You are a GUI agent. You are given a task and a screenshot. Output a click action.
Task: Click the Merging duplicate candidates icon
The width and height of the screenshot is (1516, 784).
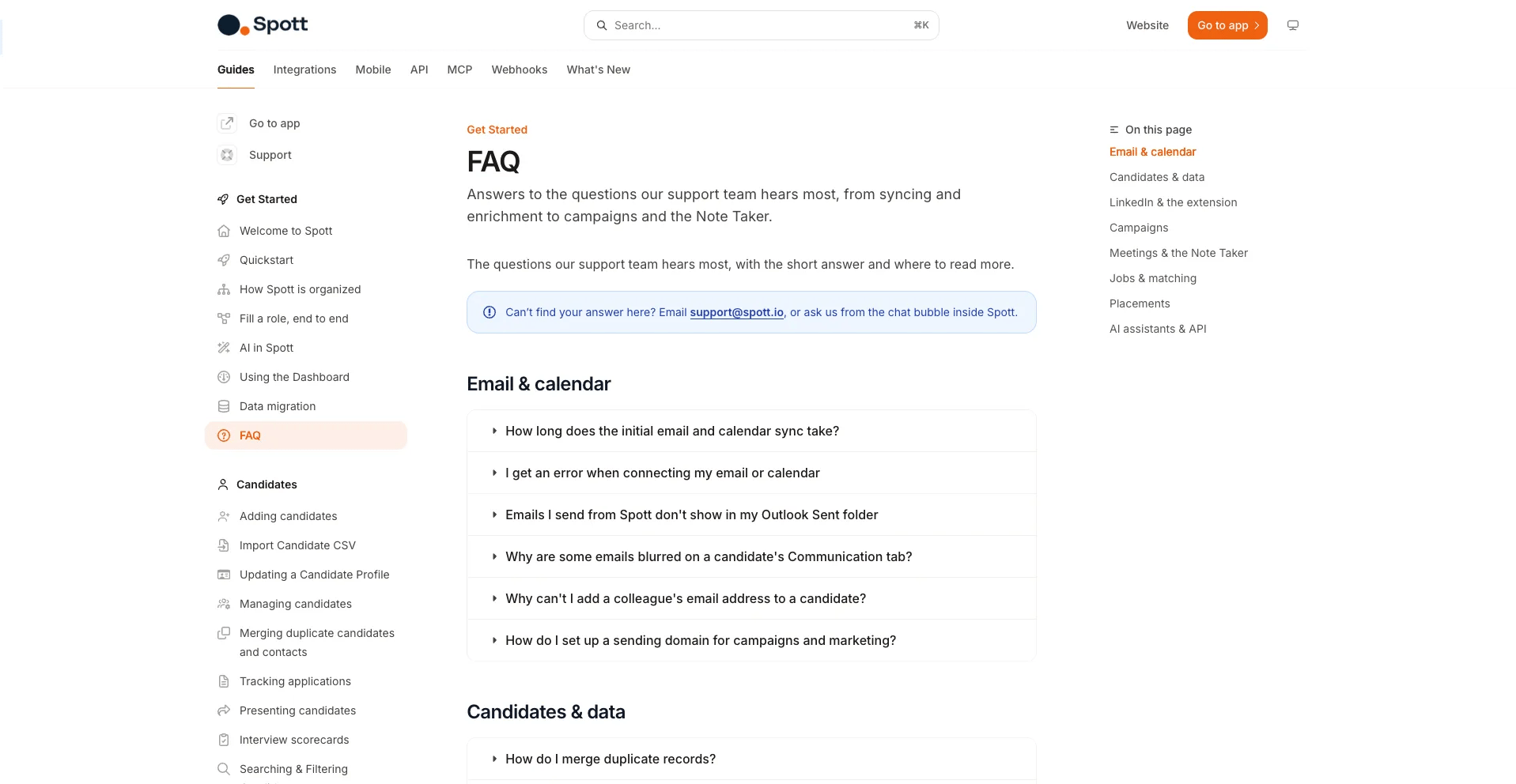click(x=224, y=633)
